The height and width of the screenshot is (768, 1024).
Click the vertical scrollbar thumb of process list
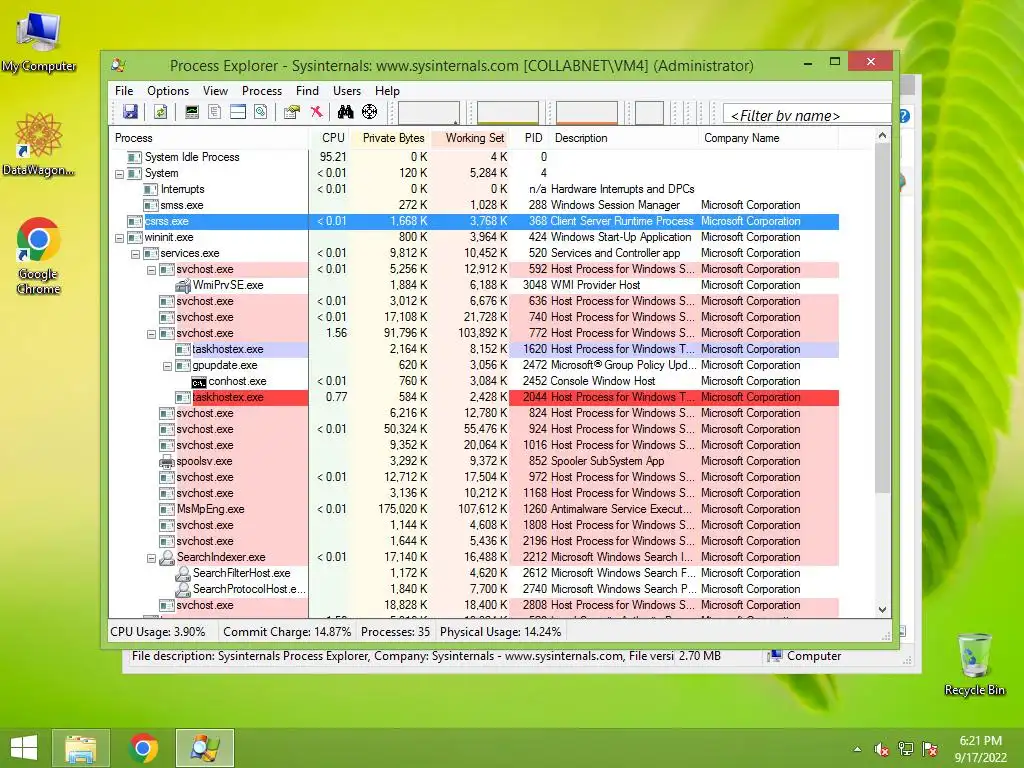coord(882,319)
